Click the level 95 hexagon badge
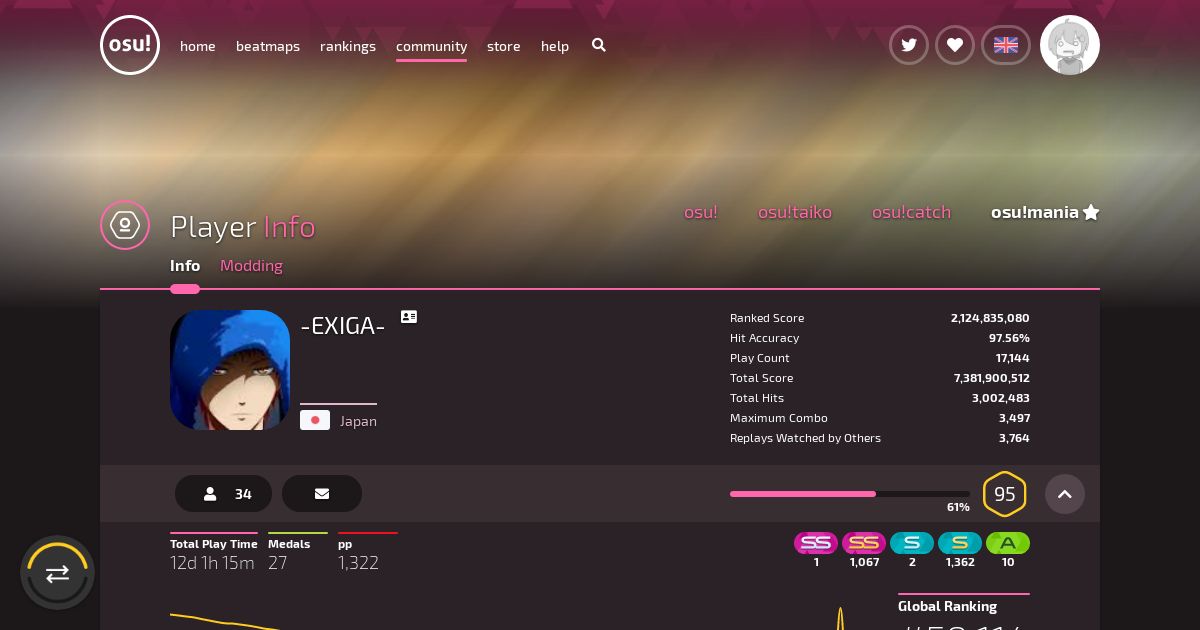 [1005, 494]
